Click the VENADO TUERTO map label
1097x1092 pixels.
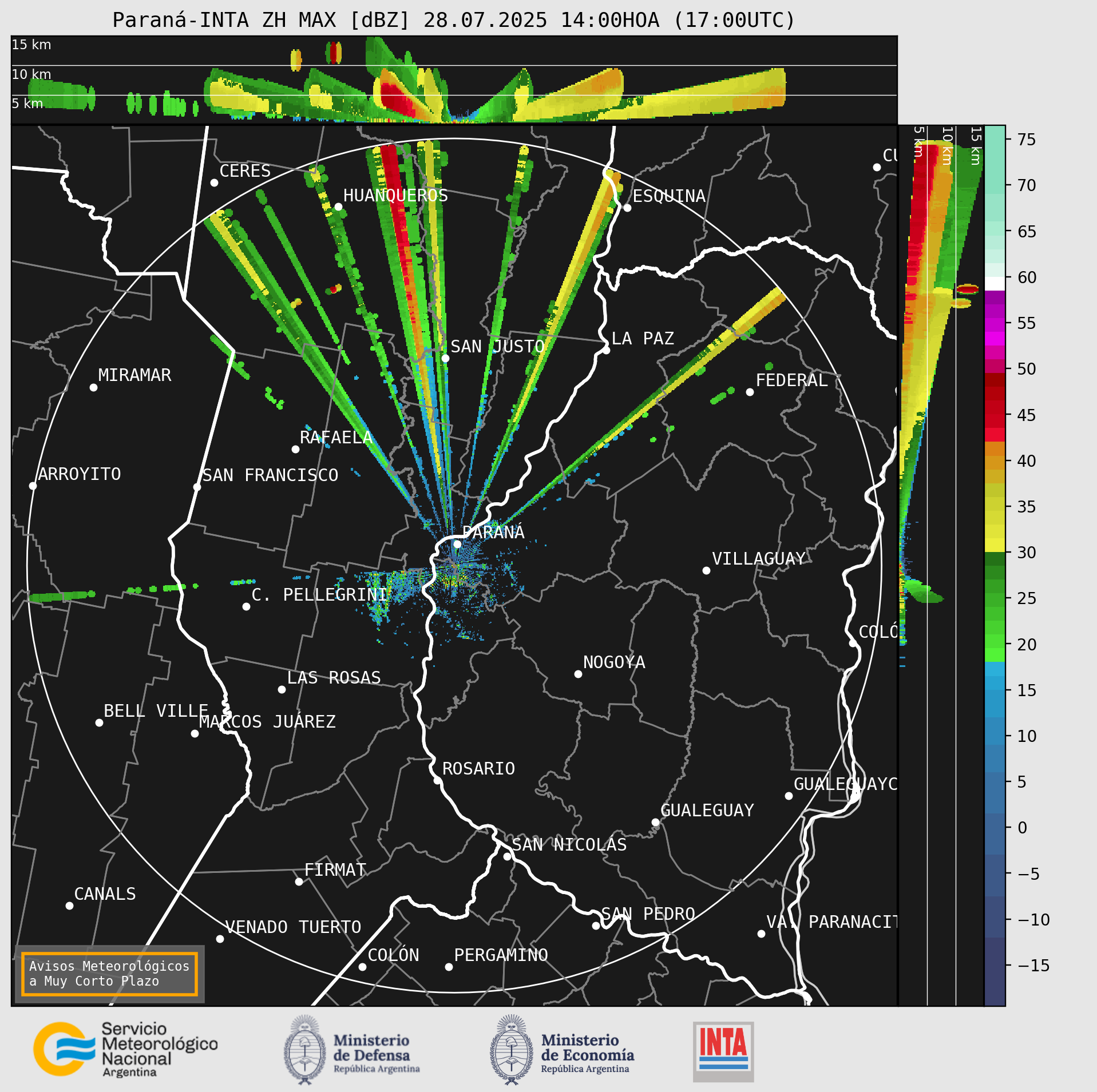(293, 927)
